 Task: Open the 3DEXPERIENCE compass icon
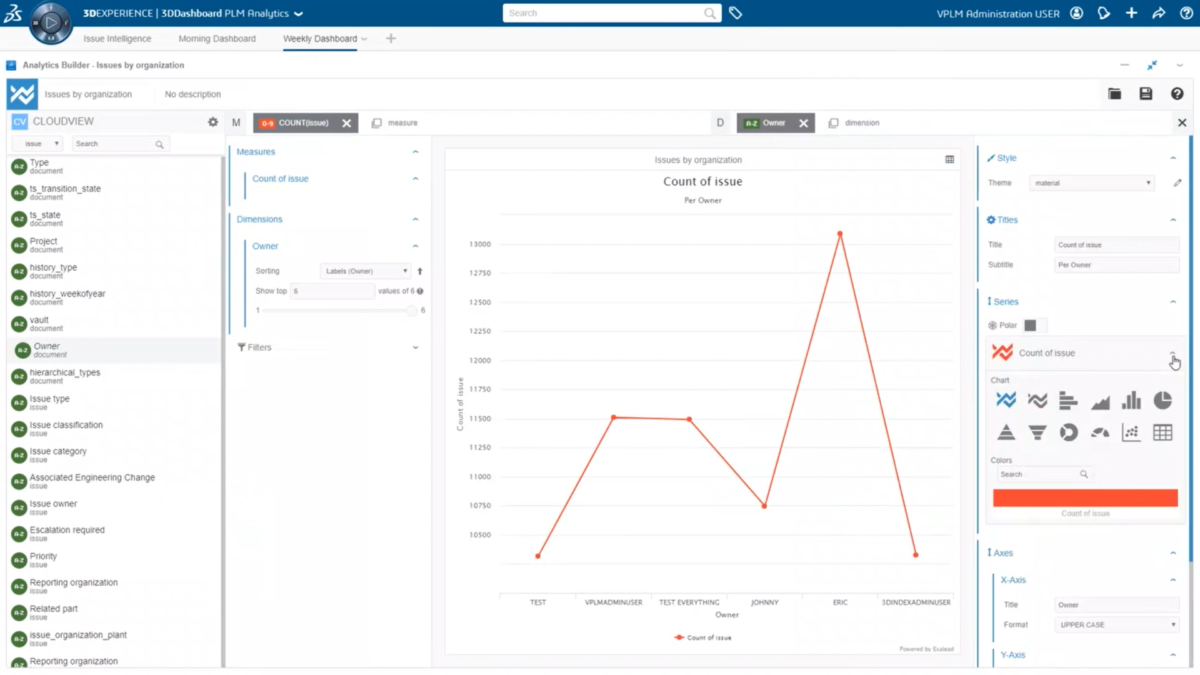(50, 22)
